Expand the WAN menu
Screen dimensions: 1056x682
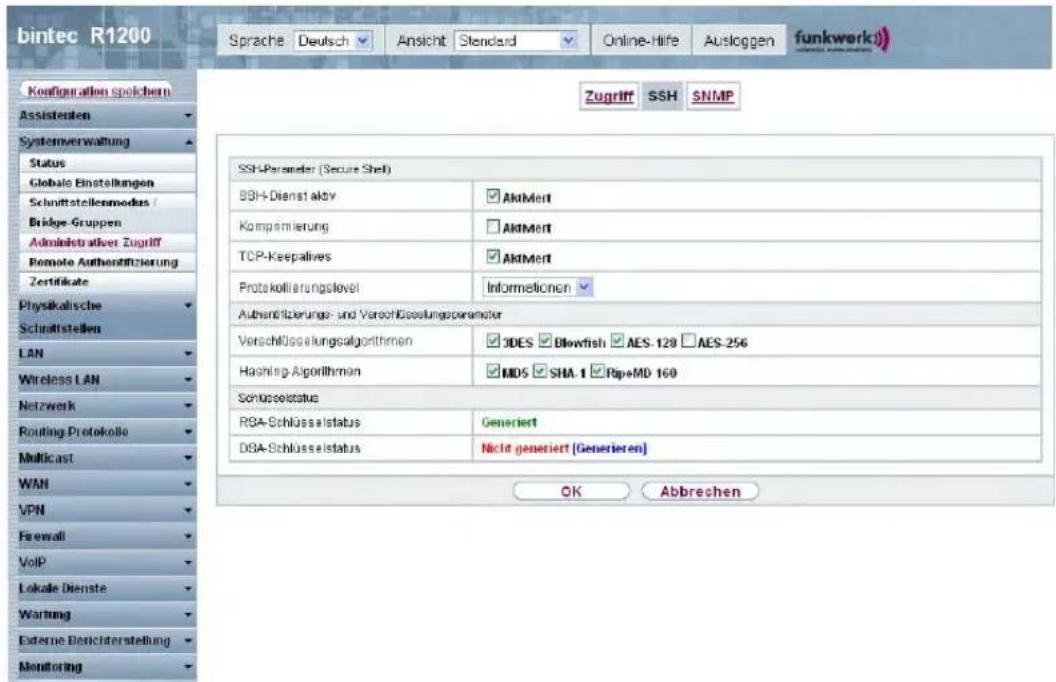(x=106, y=484)
